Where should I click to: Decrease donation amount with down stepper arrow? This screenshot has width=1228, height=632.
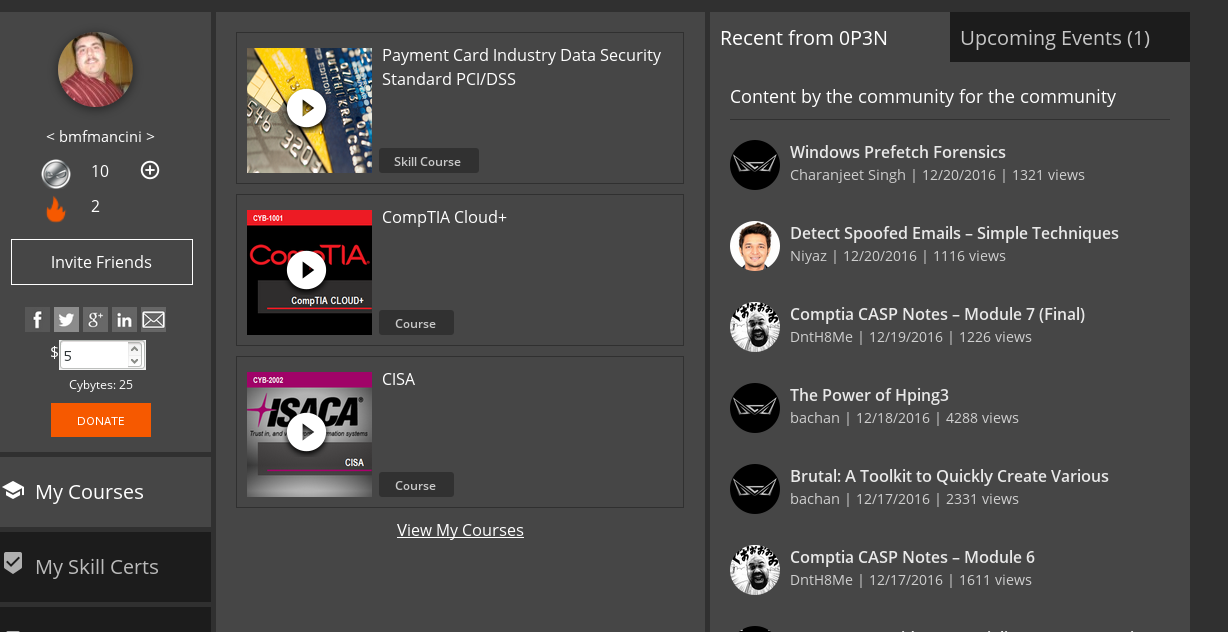(134, 361)
